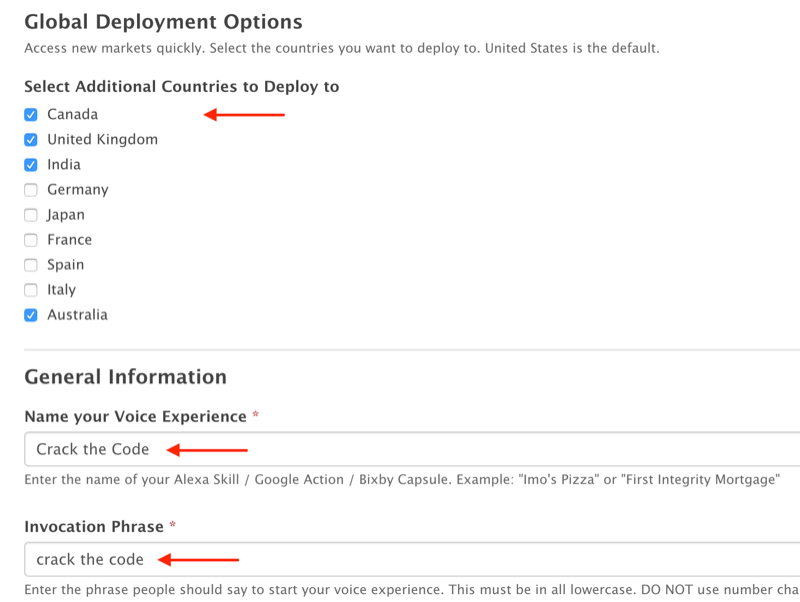This screenshot has height=602, width=800.
Task: Click the 'Access new markets quickly' description text
Action: click(342, 48)
